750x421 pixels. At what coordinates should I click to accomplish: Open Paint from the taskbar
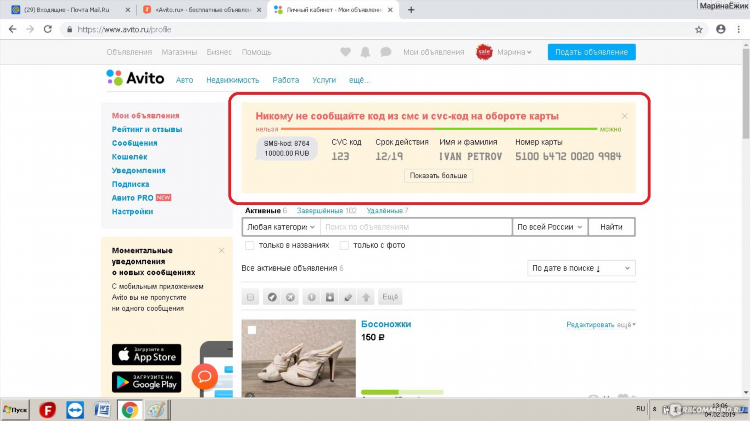pos(156,410)
